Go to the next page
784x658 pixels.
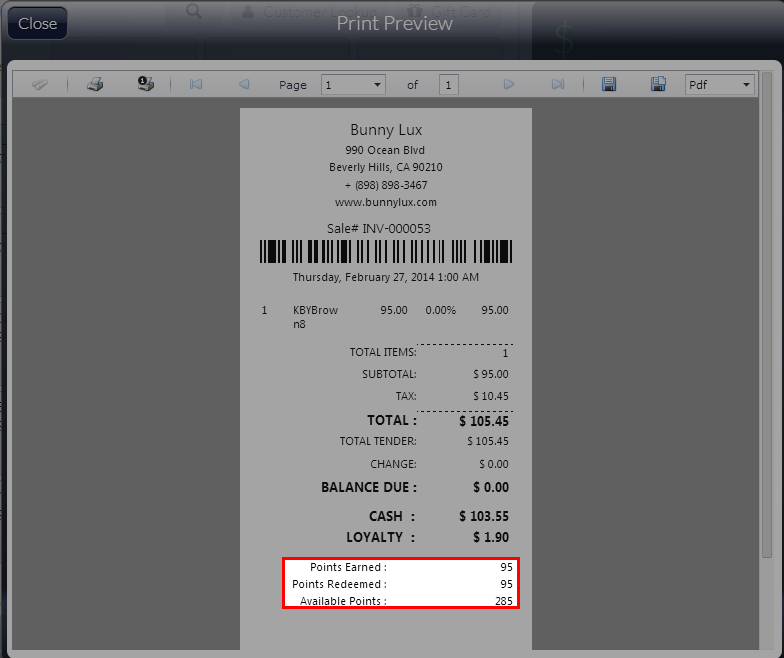508,85
